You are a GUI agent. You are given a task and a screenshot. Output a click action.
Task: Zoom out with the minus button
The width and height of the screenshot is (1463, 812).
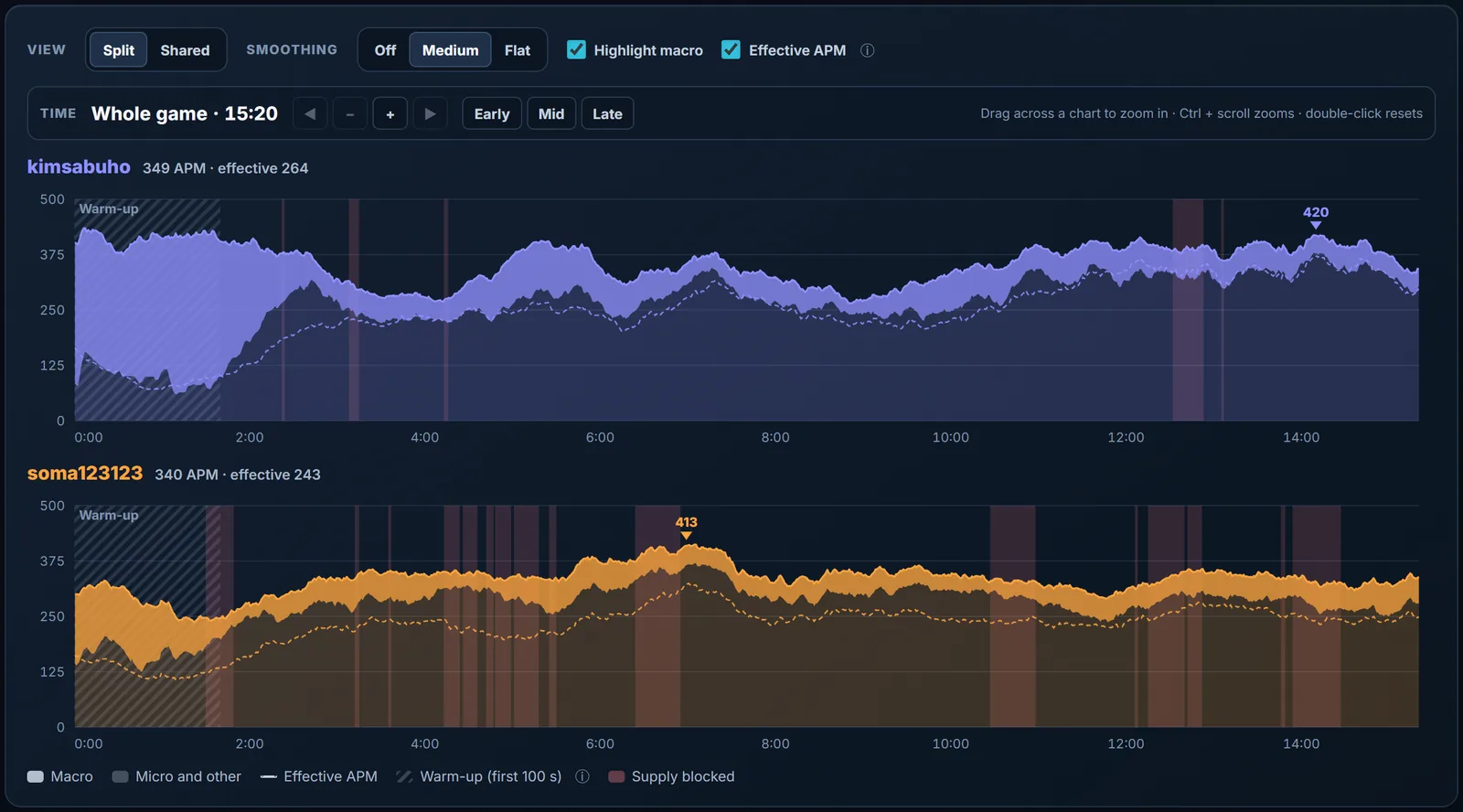coord(350,113)
